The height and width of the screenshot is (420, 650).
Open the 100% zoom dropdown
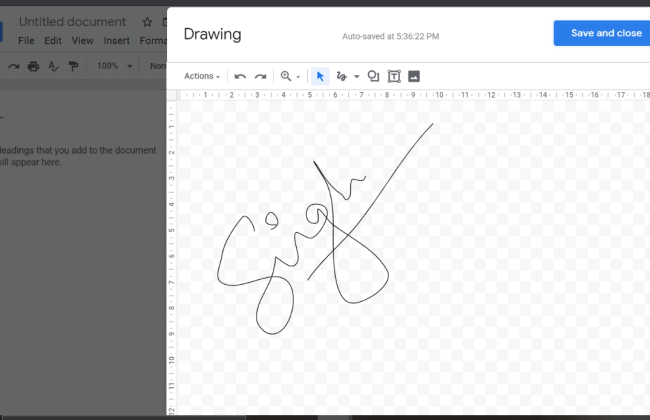pos(114,66)
